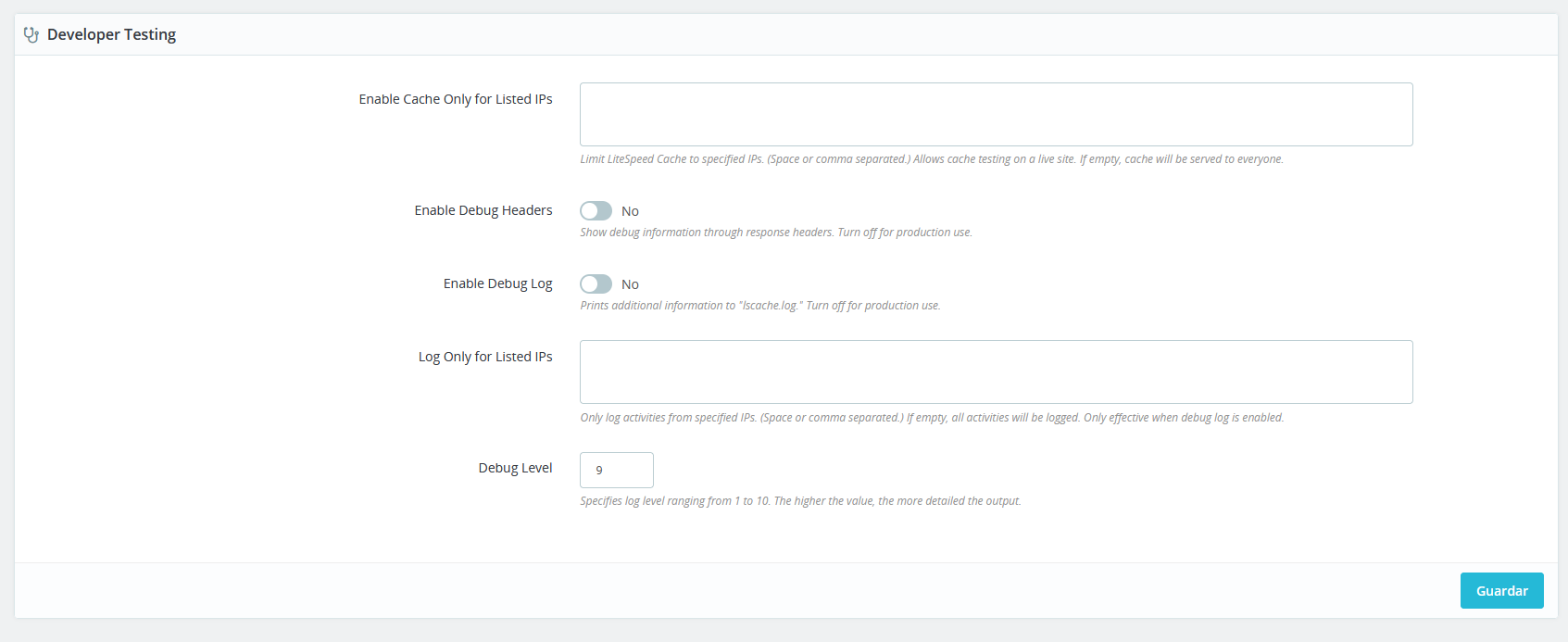Focus the Enable Cache Only for Listed IPs textarea

tap(996, 115)
